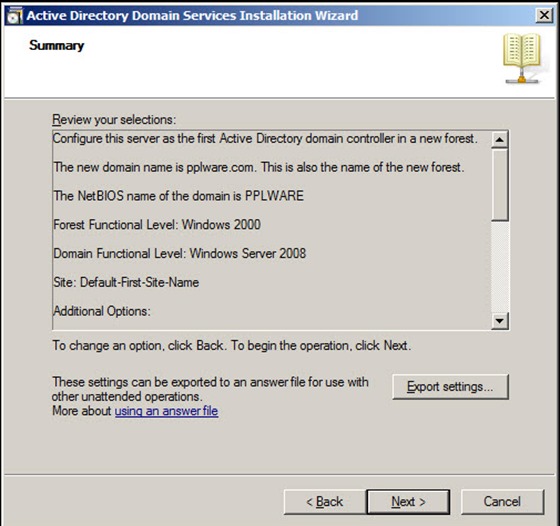The height and width of the screenshot is (526, 560).
Task: Click the scroll down arrow in selections list
Action: pyautogui.click(x=500, y=321)
